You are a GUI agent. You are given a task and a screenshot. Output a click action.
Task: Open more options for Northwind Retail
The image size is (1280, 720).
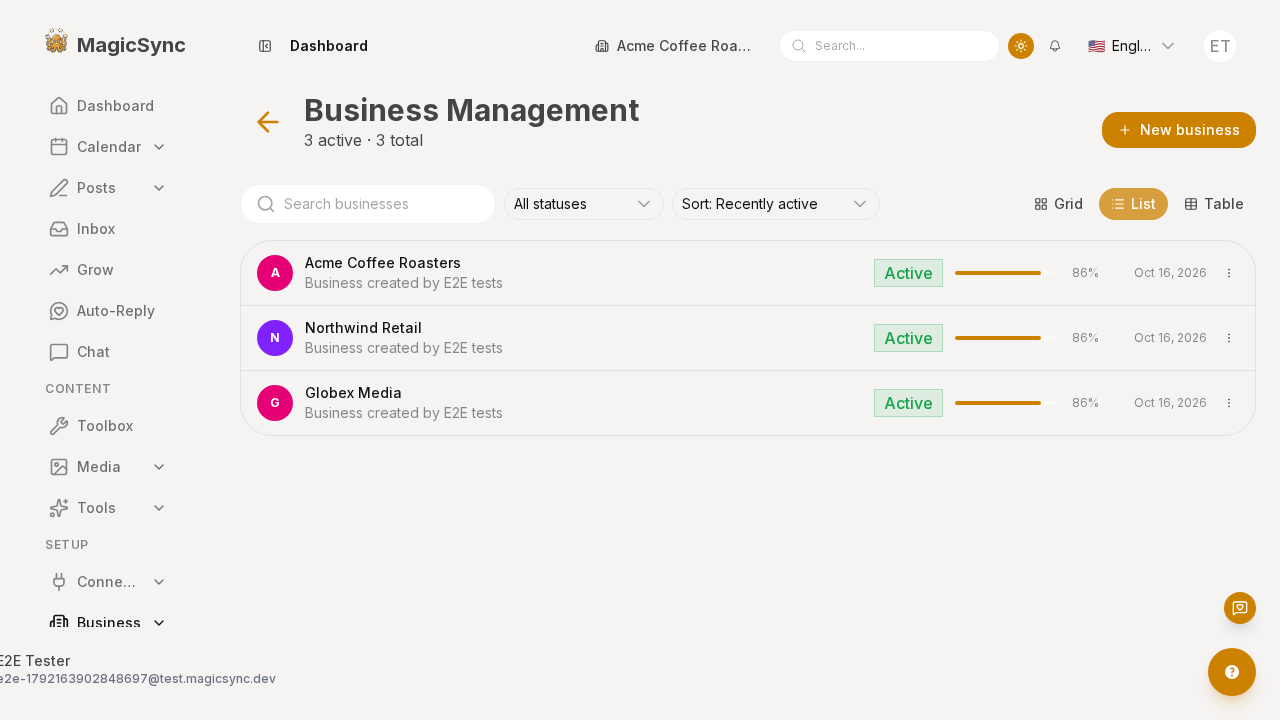pos(1229,338)
